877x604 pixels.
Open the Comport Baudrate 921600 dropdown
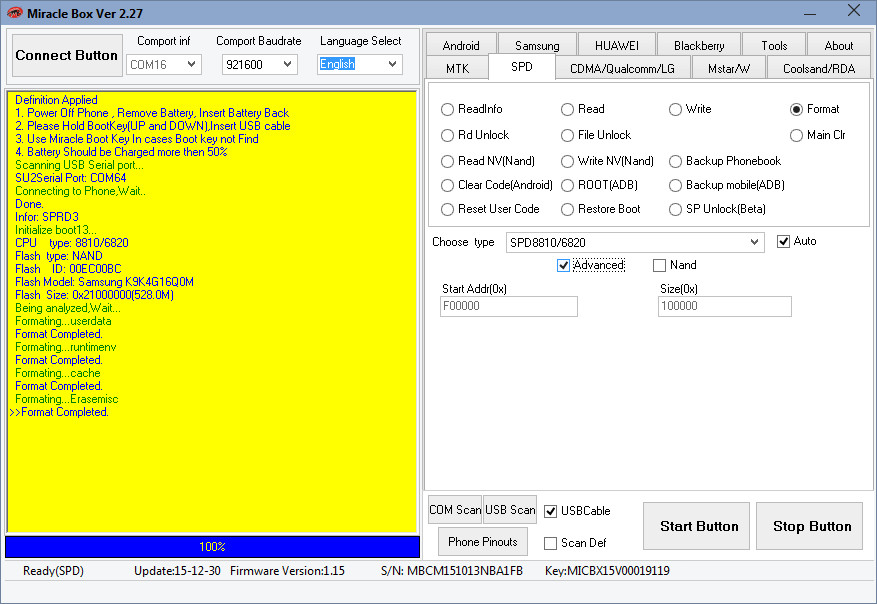[260, 64]
